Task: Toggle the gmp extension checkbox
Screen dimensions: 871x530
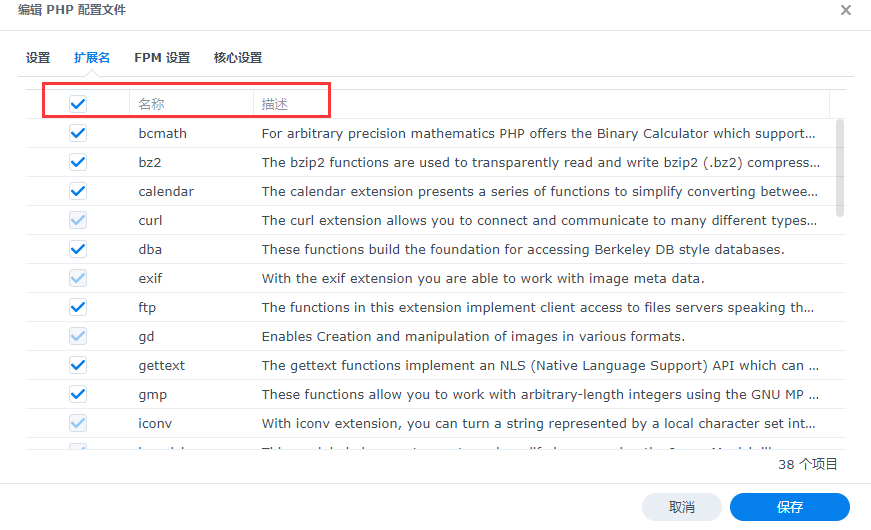Action: [77, 394]
